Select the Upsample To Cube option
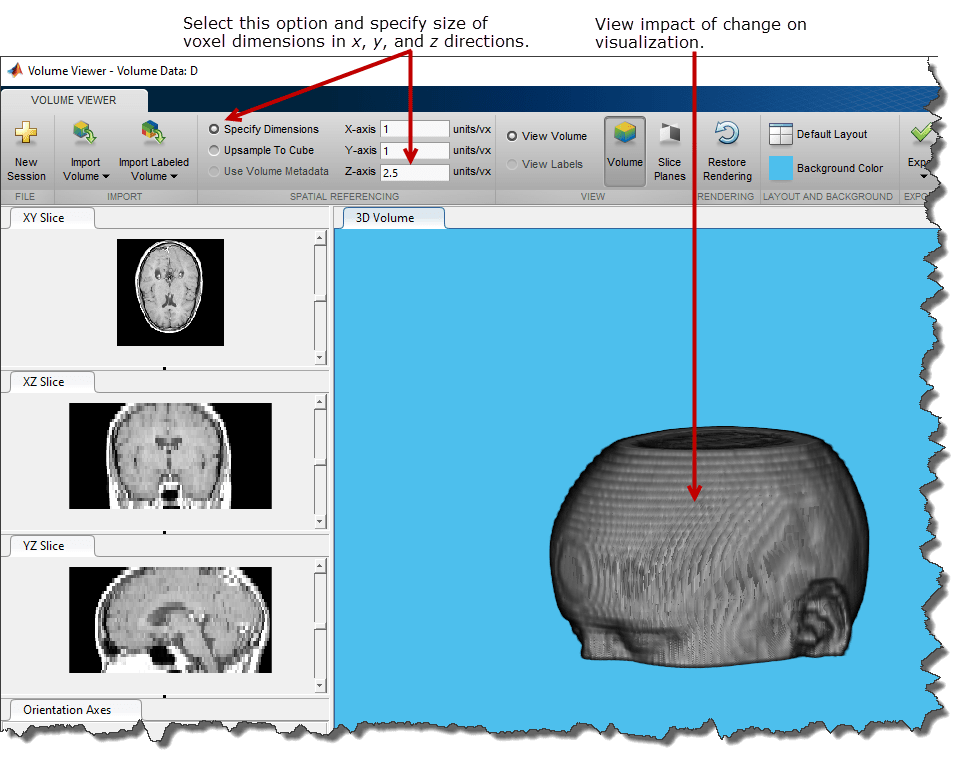 (214, 150)
